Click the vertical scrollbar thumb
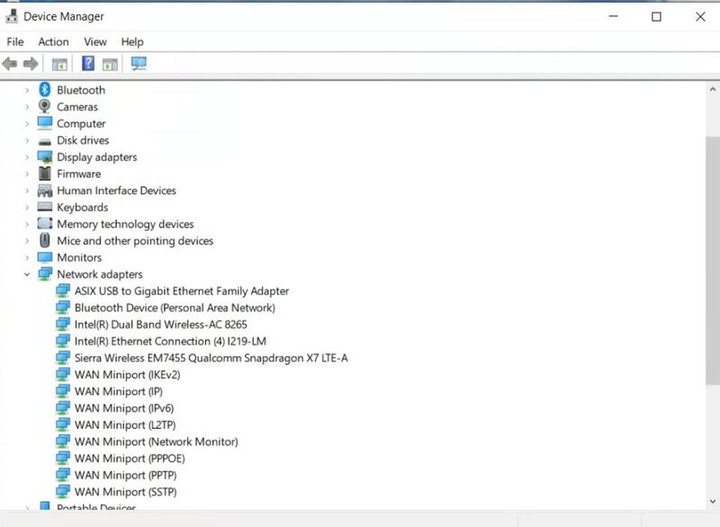This screenshot has width=720, height=527. tap(713, 260)
